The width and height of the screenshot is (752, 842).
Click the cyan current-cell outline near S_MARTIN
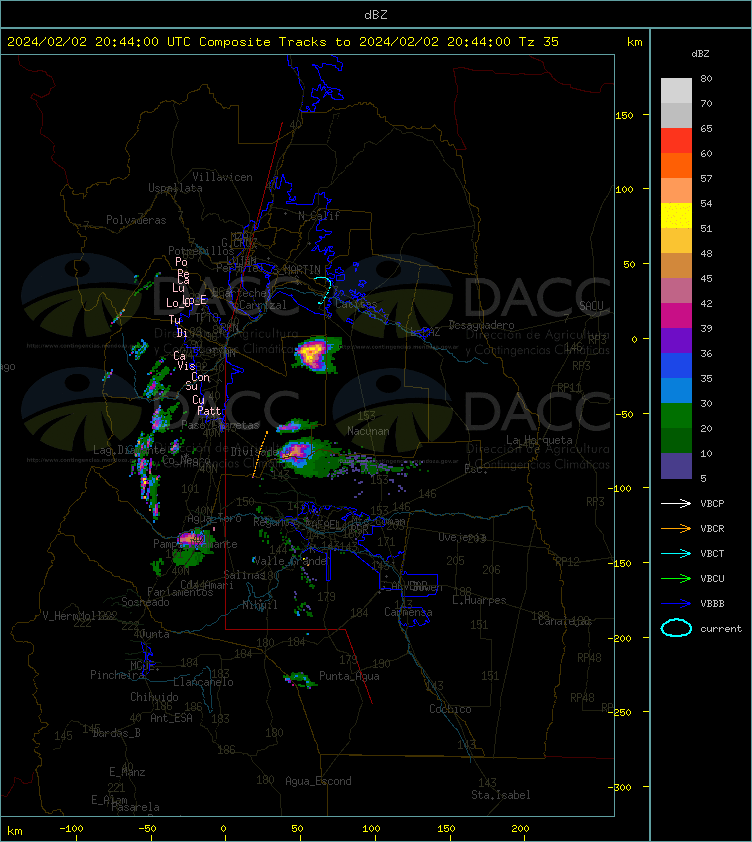tap(324, 291)
